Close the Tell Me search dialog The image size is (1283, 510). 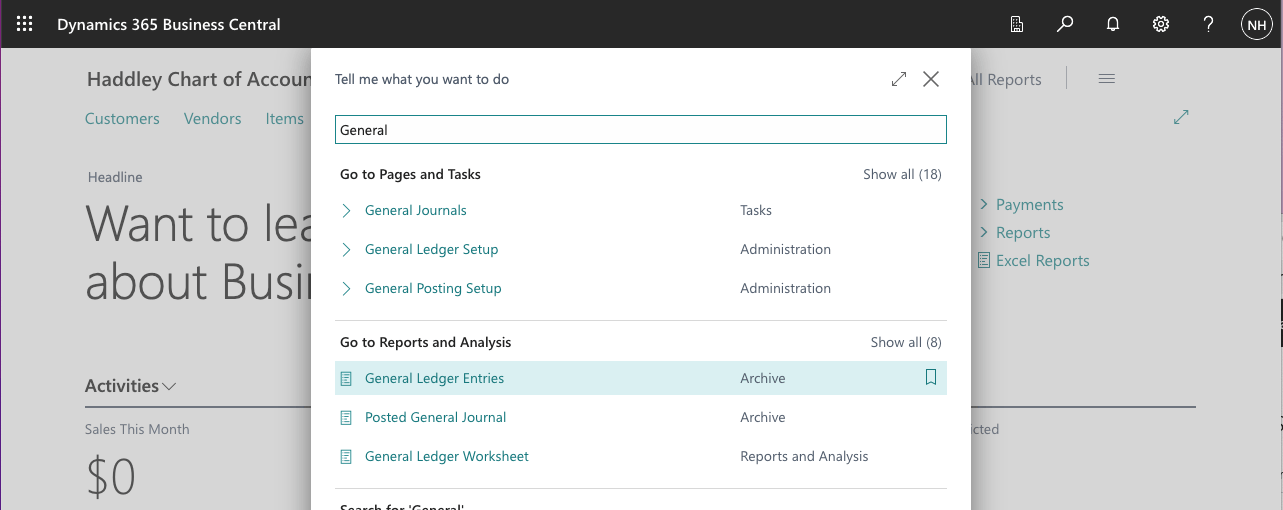(931, 79)
